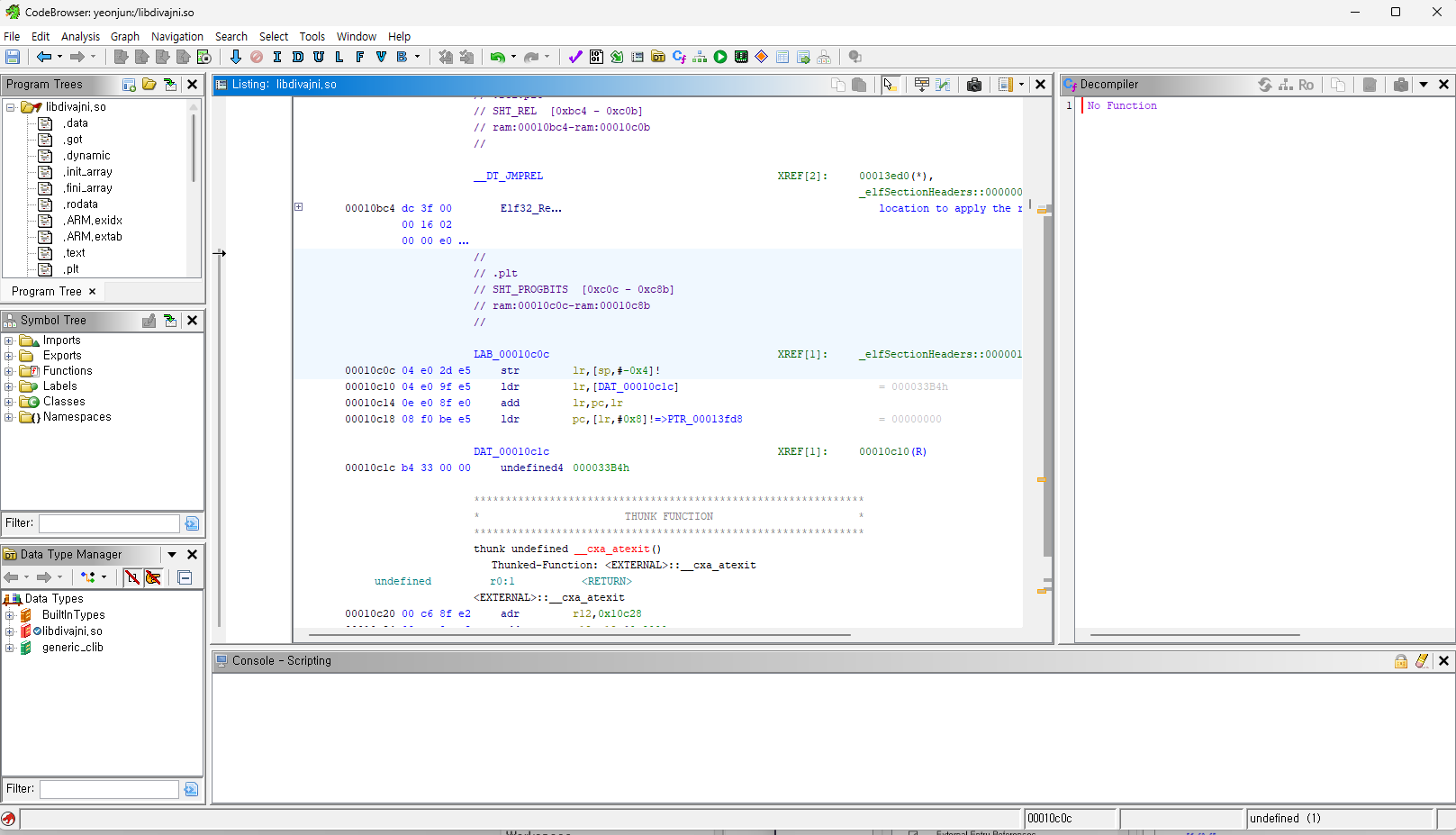Screen dimensions: 1456x835
Task: Click the purple checkmark toolbar icon
Action: click(575, 57)
